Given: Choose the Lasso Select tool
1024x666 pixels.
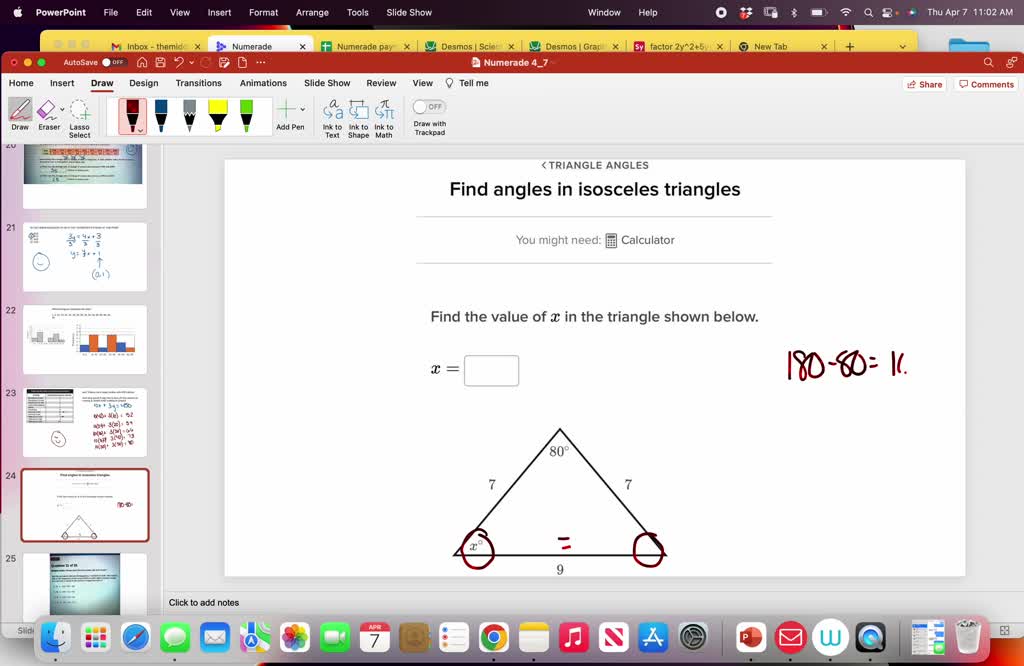Looking at the screenshot, I should (79, 112).
